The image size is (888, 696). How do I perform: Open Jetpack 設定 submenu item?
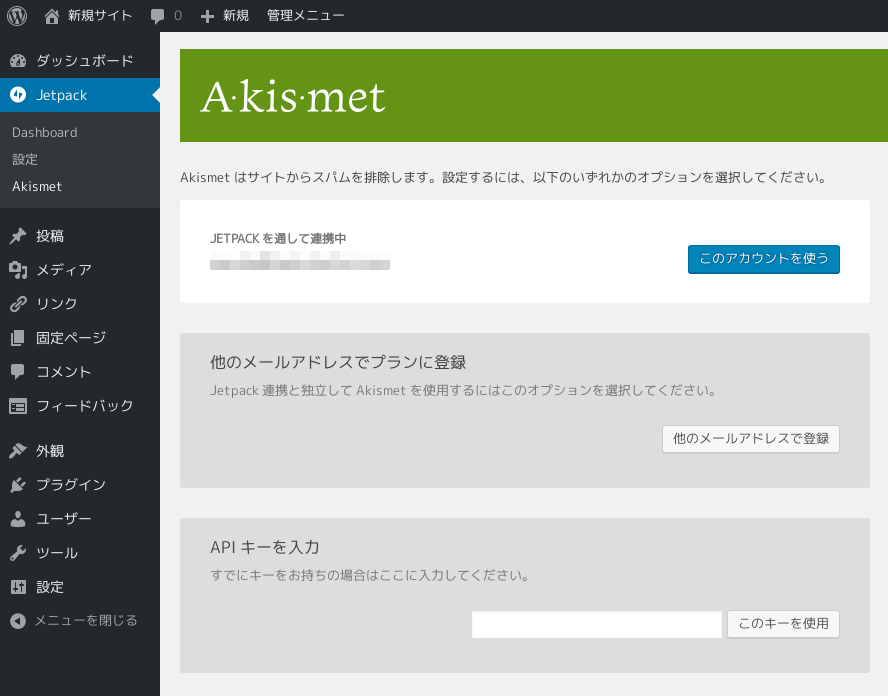click(x=25, y=159)
